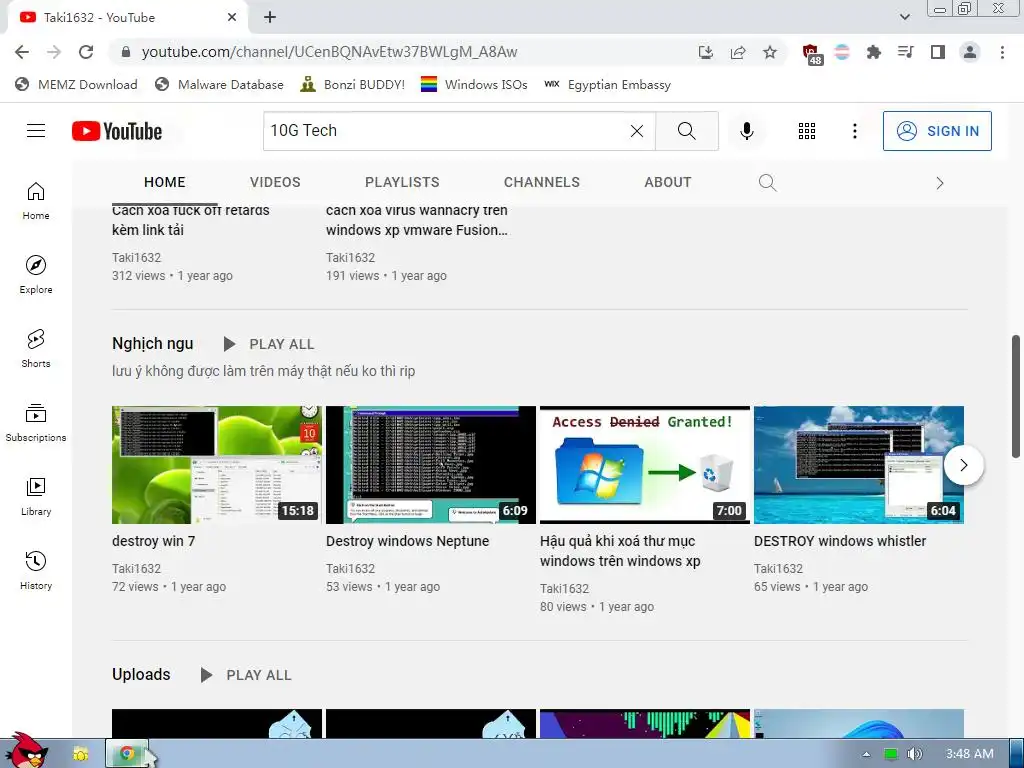
Task: Open Shorts in the sidebar
Action: click(36, 349)
